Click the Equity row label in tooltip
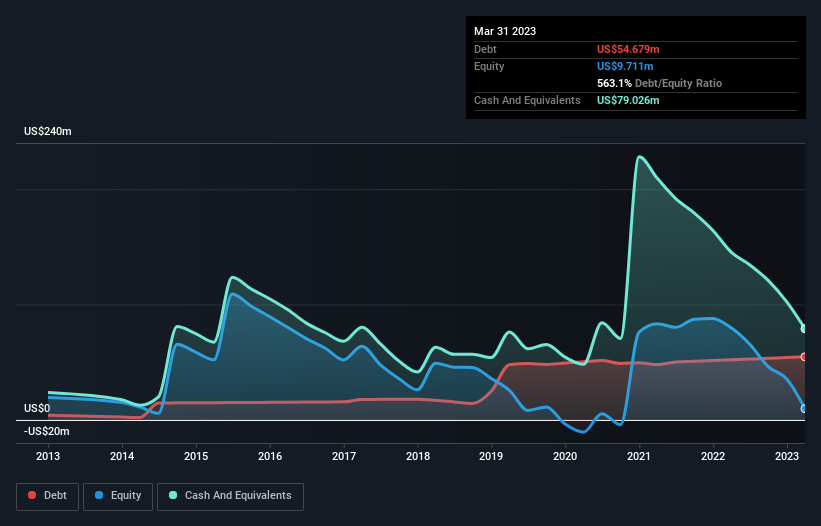This screenshot has width=821, height=526. (489, 66)
